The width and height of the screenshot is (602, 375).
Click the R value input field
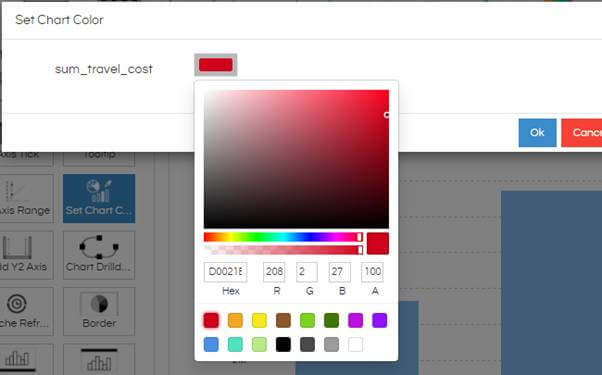274,272
